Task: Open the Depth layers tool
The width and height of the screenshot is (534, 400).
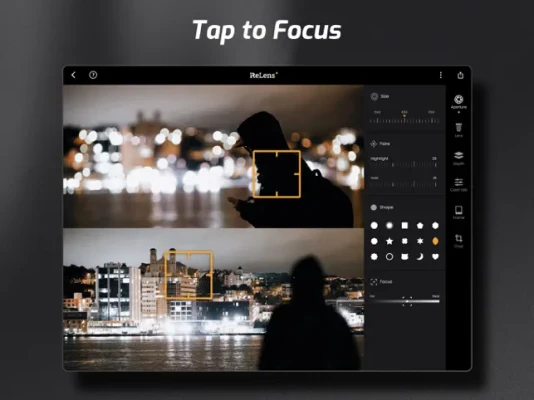Action: pos(458,158)
